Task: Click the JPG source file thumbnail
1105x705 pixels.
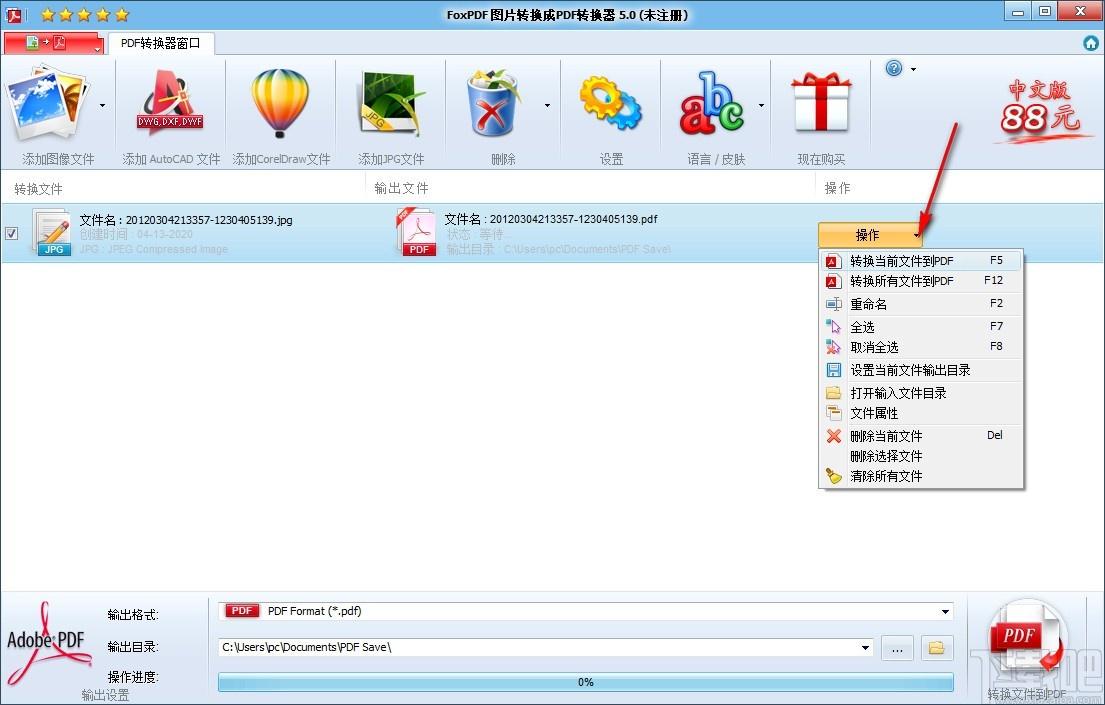Action: pyautogui.click(x=52, y=232)
